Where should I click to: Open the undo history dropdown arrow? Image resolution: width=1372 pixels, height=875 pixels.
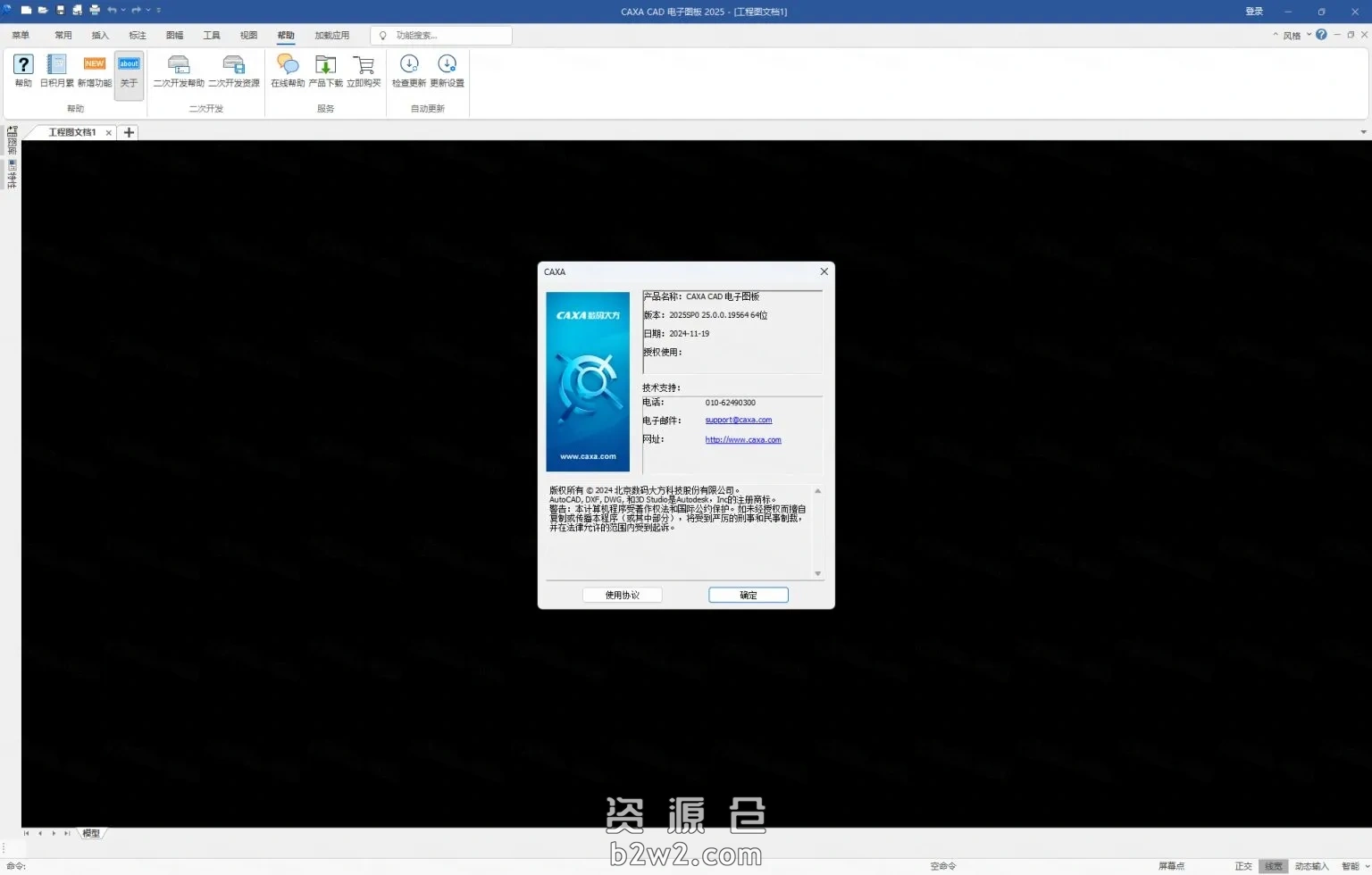[123, 11]
